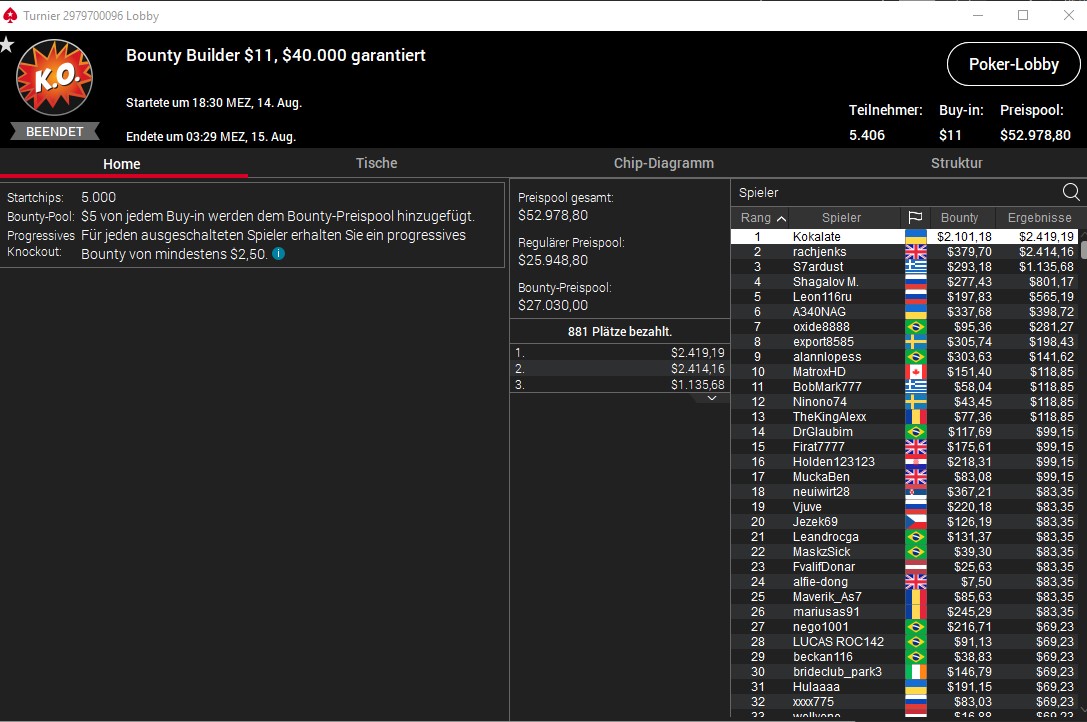Click Kokalate's country flag
Screen dimensions: 1087x722
[915, 237]
